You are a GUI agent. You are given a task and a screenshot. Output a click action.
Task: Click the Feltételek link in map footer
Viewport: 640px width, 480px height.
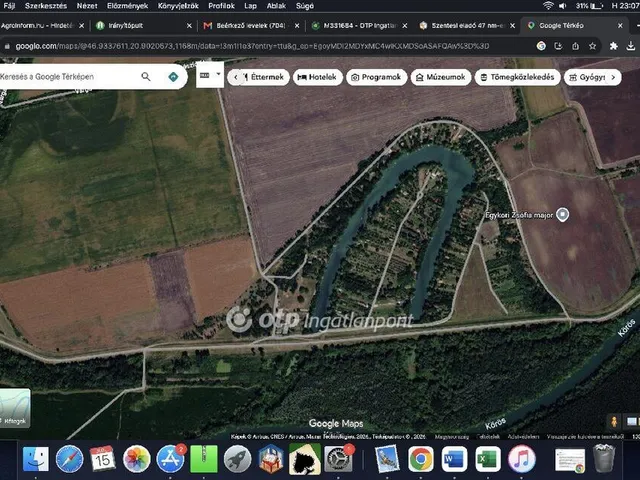coord(488,436)
